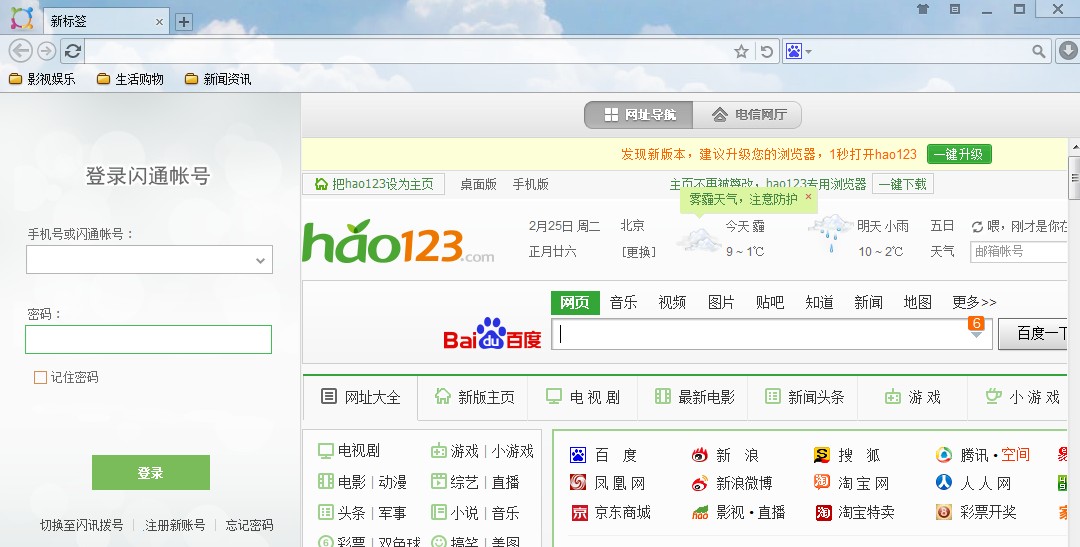Go back with the back arrow
Screen dimensions: 1080x547
click(21, 51)
